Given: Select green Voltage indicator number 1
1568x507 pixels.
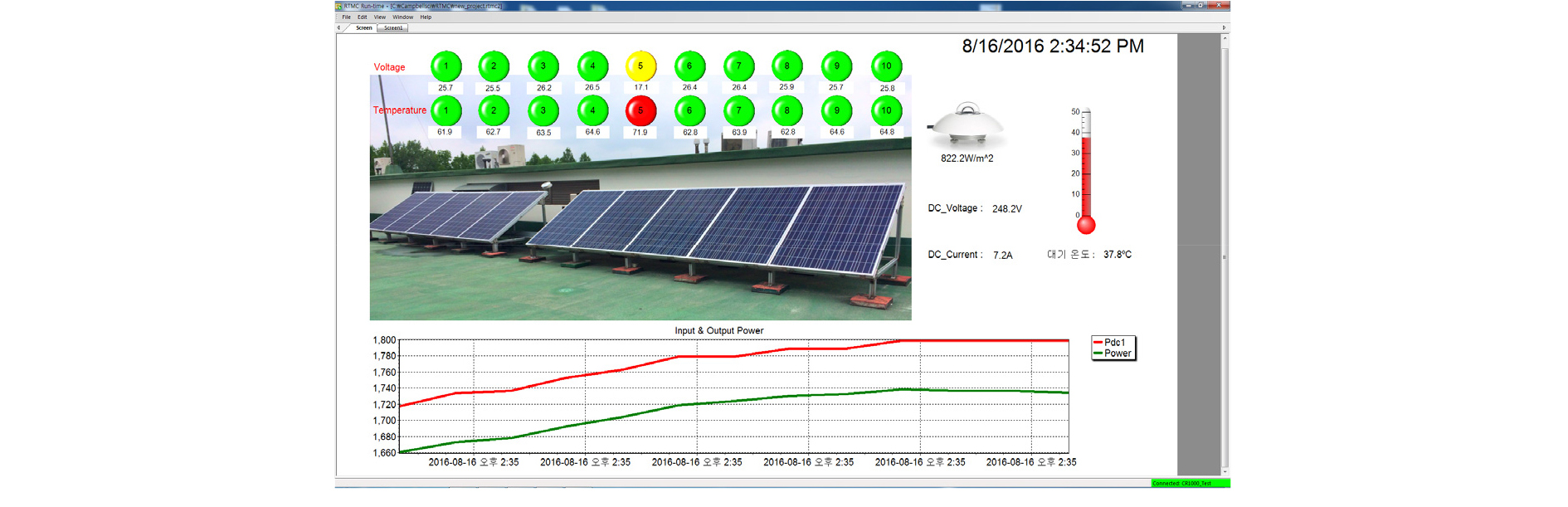Looking at the screenshot, I should tap(446, 66).
